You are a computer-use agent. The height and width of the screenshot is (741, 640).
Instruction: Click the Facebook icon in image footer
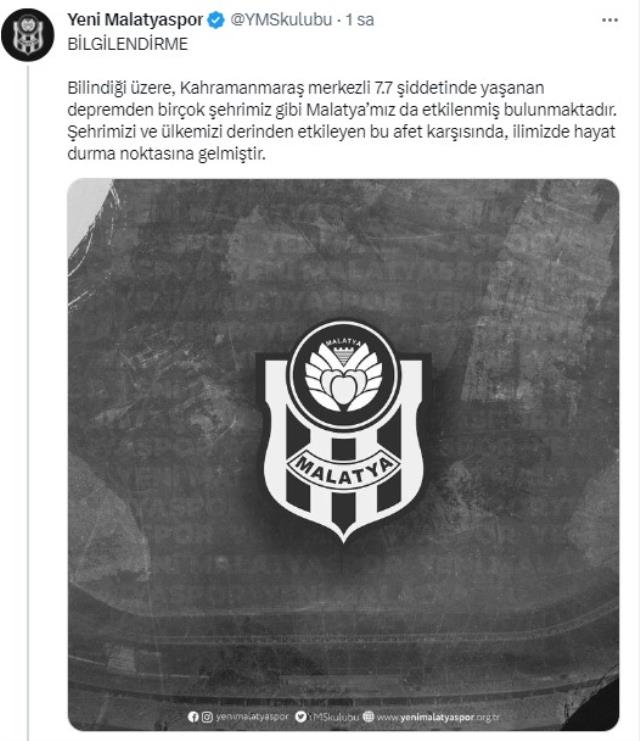(193, 716)
